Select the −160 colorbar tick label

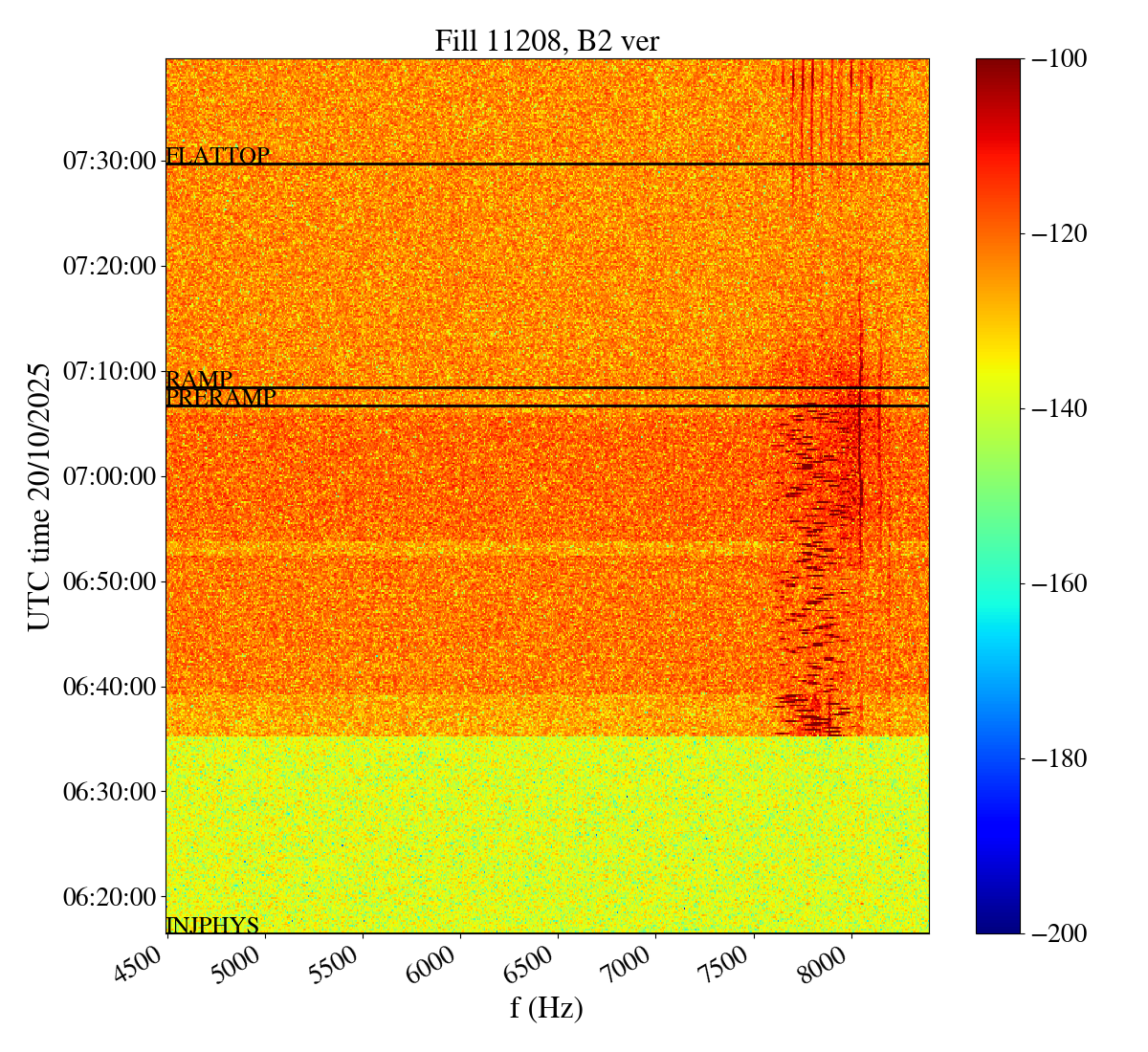[1059, 583]
